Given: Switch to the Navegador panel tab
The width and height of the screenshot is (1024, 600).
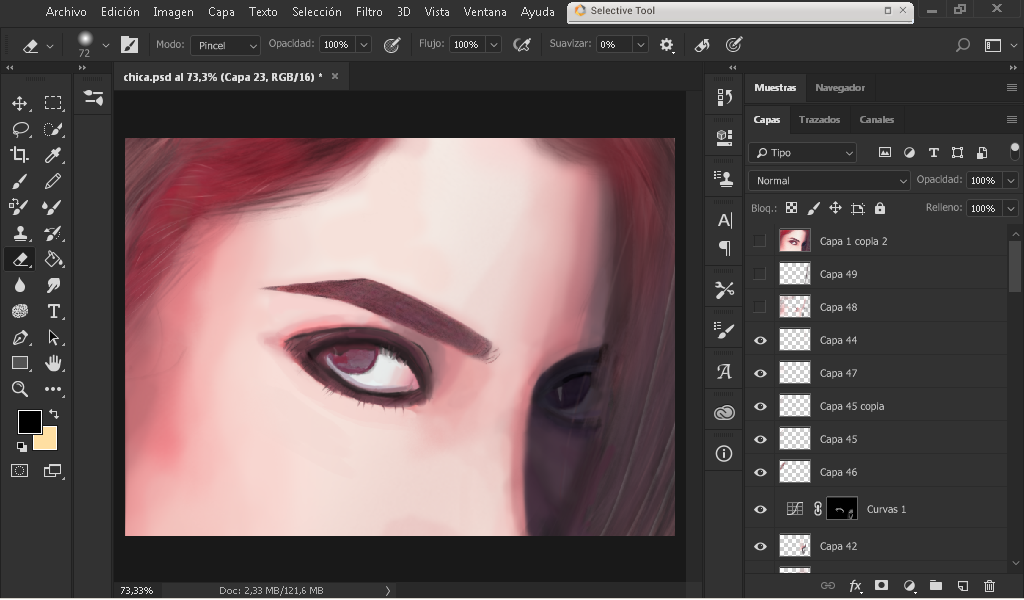Looking at the screenshot, I should [839, 88].
